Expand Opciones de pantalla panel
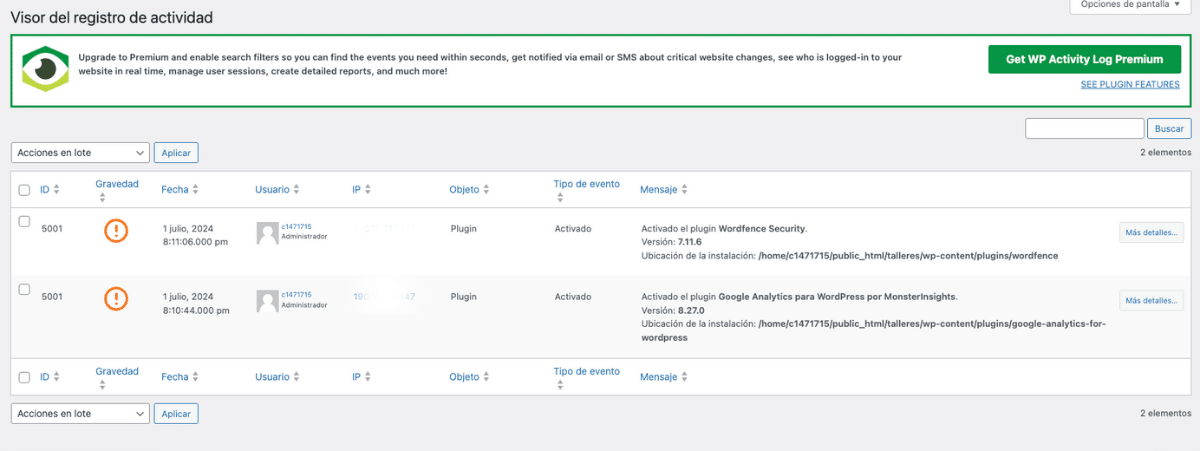1200x451 pixels. [1130, 5]
